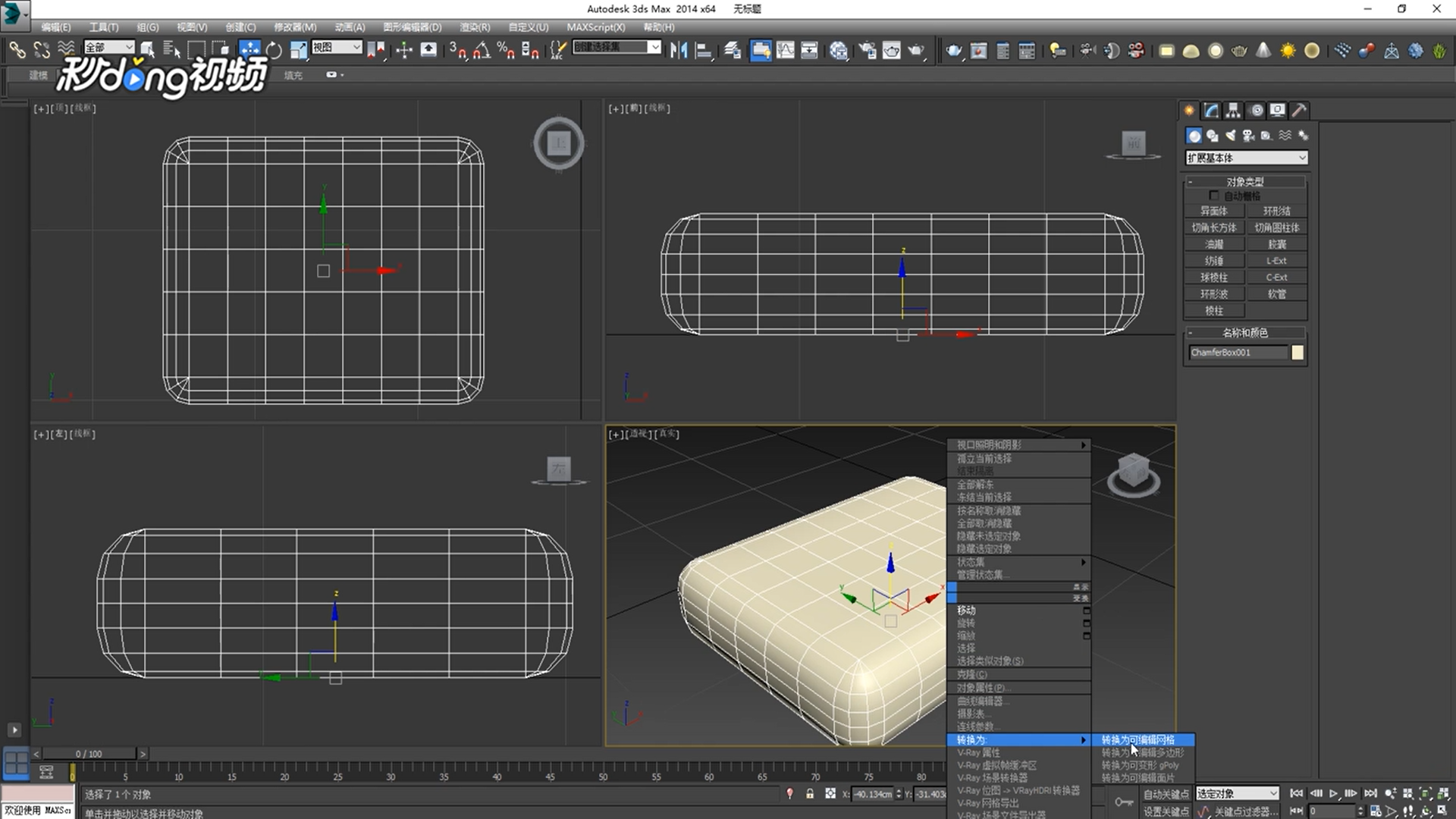This screenshot has width=1456, height=819.
Task: Switch to the Lights category icon
Action: click(x=1232, y=136)
